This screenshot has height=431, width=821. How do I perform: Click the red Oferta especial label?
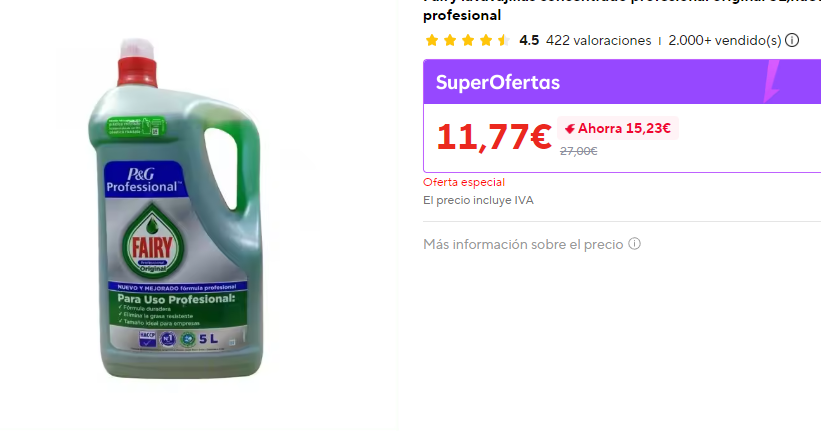tap(464, 182)
